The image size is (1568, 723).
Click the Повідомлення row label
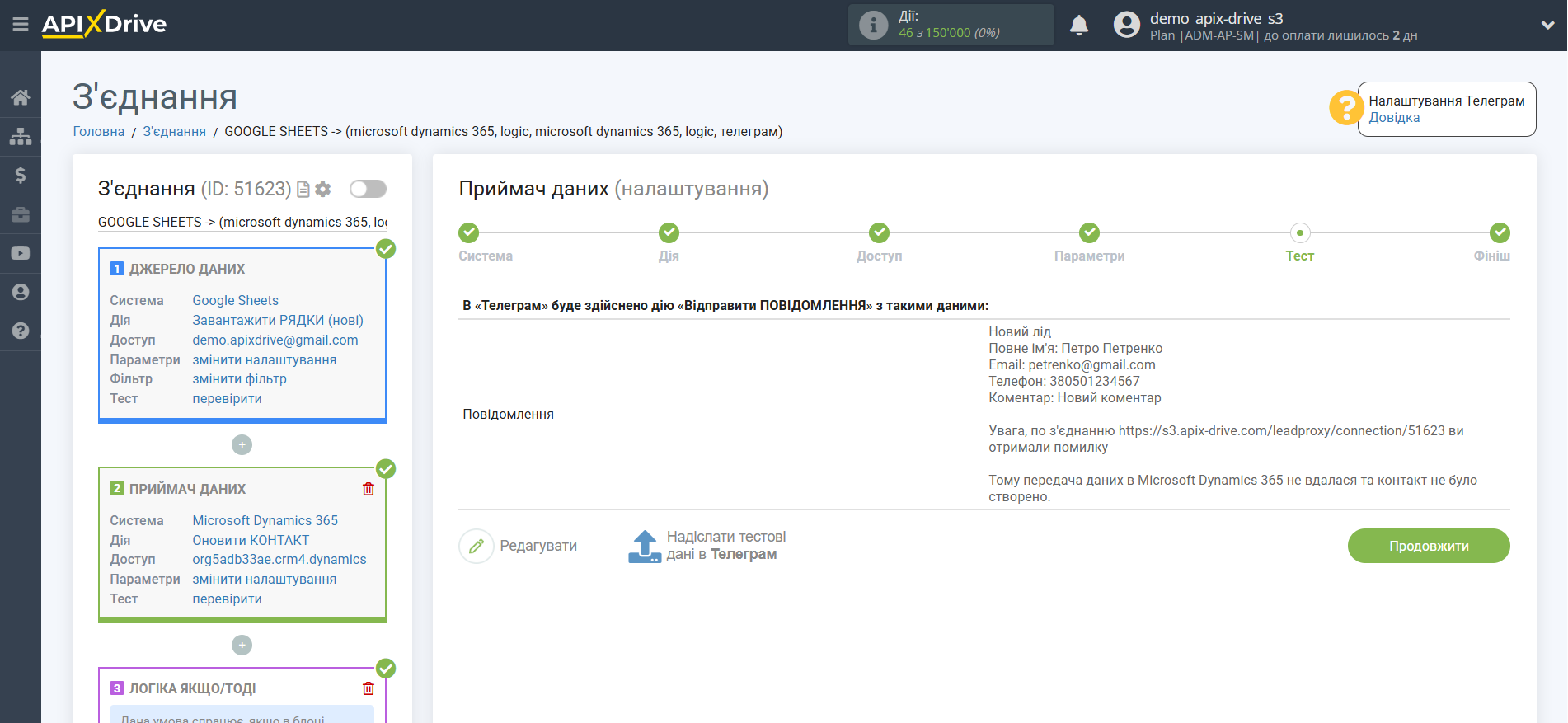point(509,415)
